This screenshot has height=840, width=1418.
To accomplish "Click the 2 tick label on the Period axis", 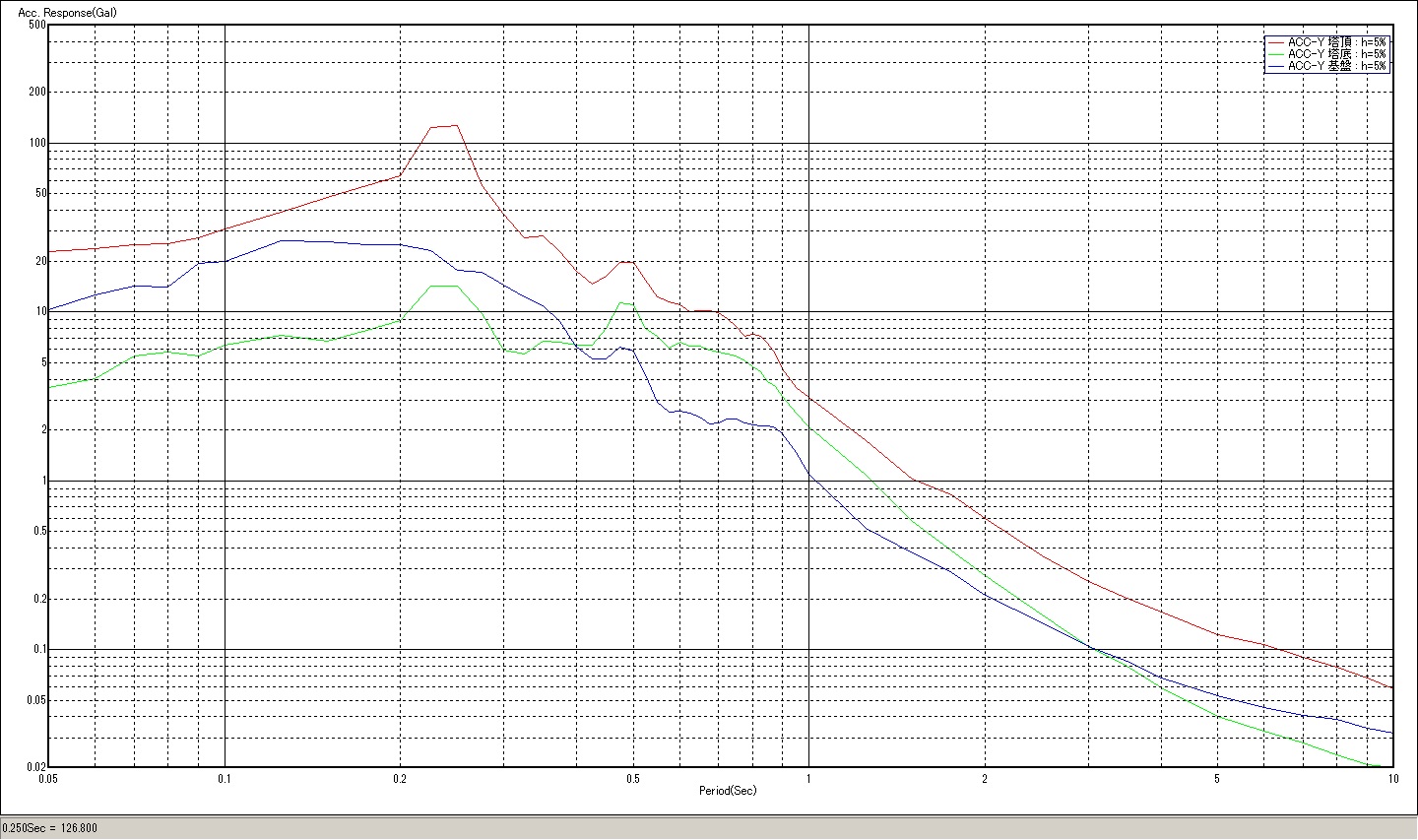I will pos(984,778).
